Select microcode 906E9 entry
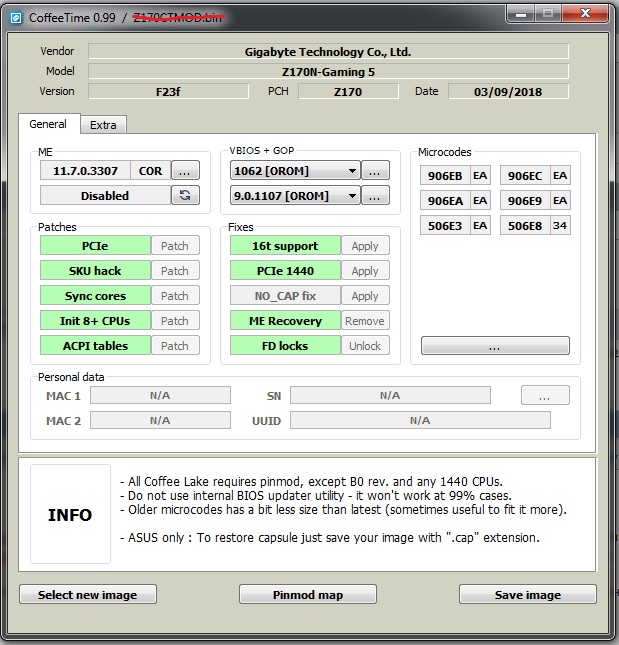The width and height of the screenshot is (619, 645). [525, 201]
